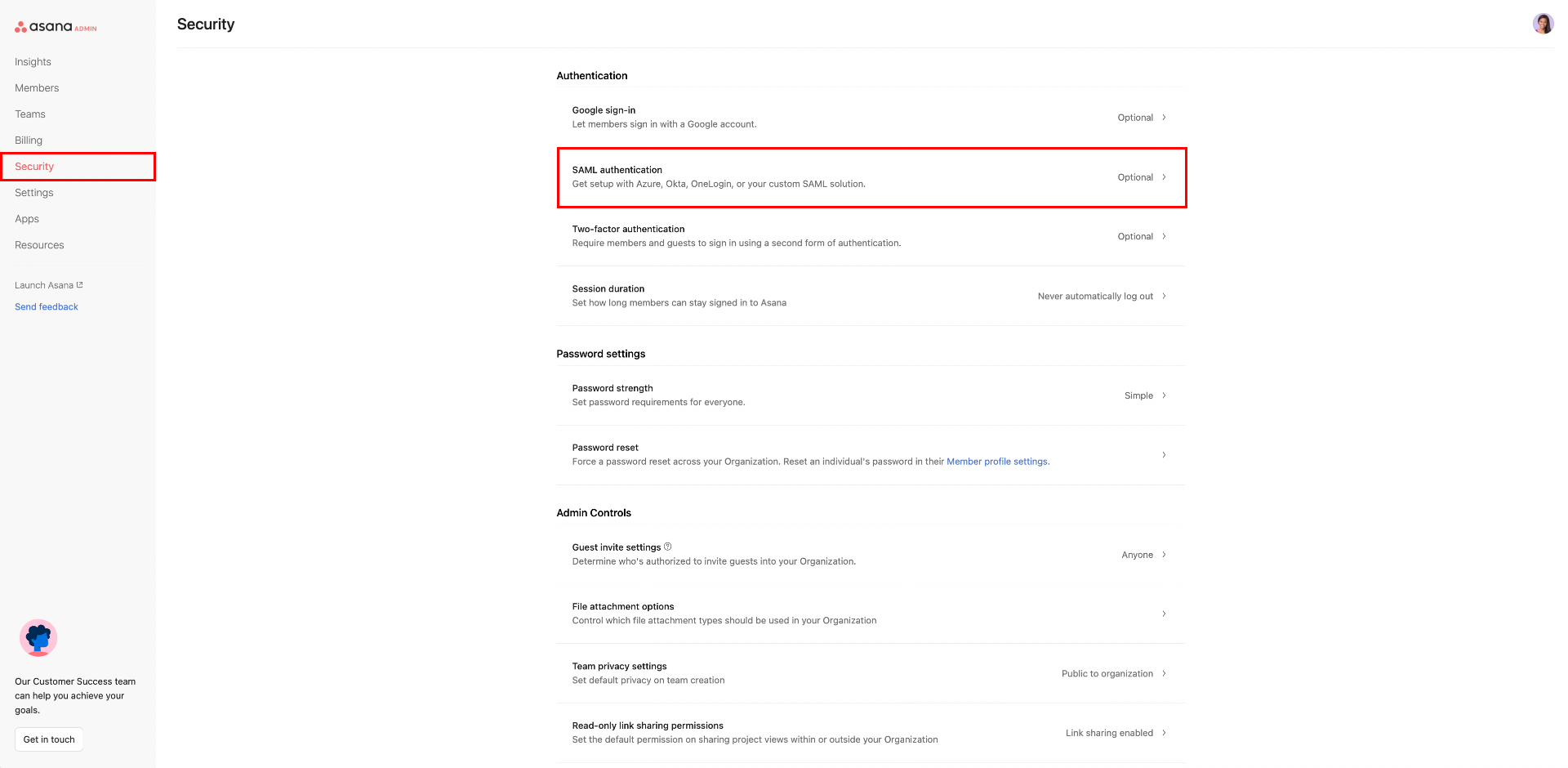This screenshot has height=768, width=1568.
Task: Expand Password strength chevron
Action: [x=1164, y=395]
